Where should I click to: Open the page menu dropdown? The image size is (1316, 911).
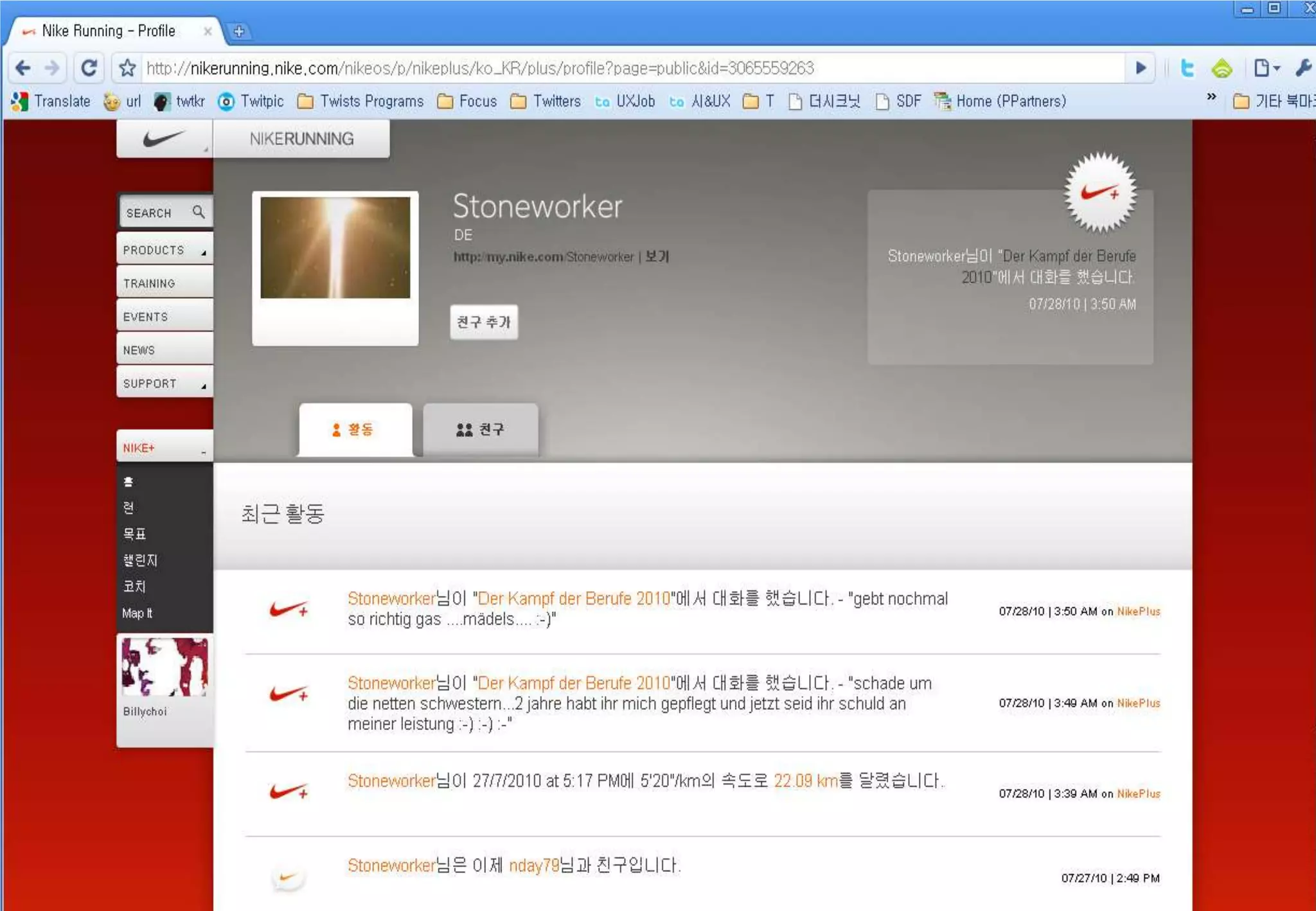[x=1267, y=68]
